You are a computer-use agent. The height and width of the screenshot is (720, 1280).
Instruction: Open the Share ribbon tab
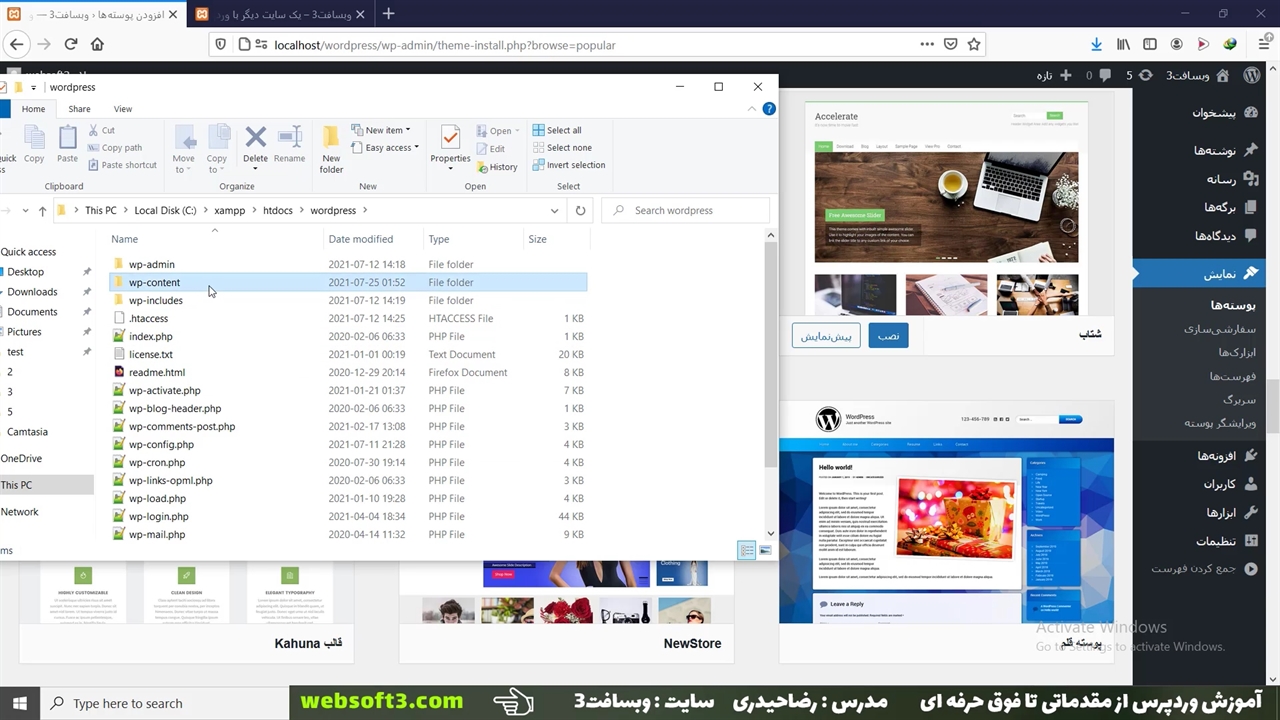[79, 109]
